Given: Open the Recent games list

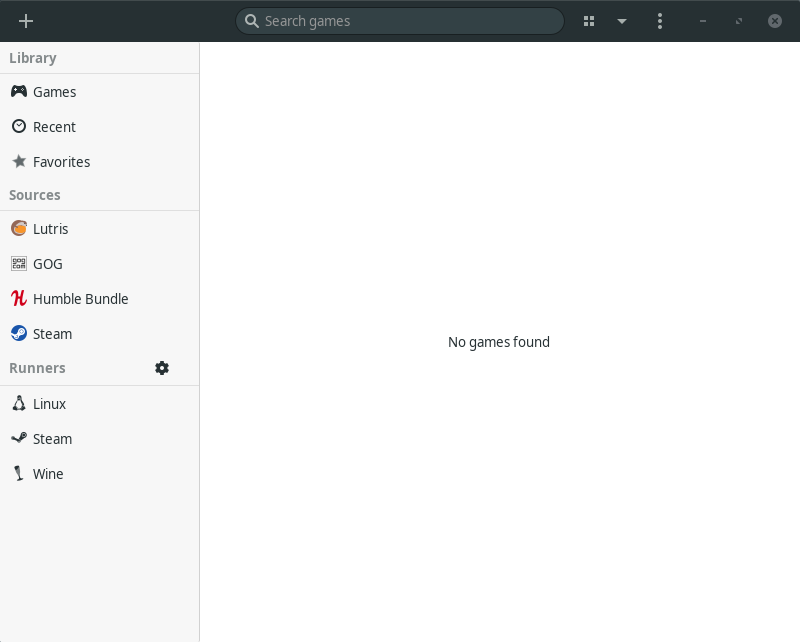Looking at the screenshot, I should coord(55,126).
